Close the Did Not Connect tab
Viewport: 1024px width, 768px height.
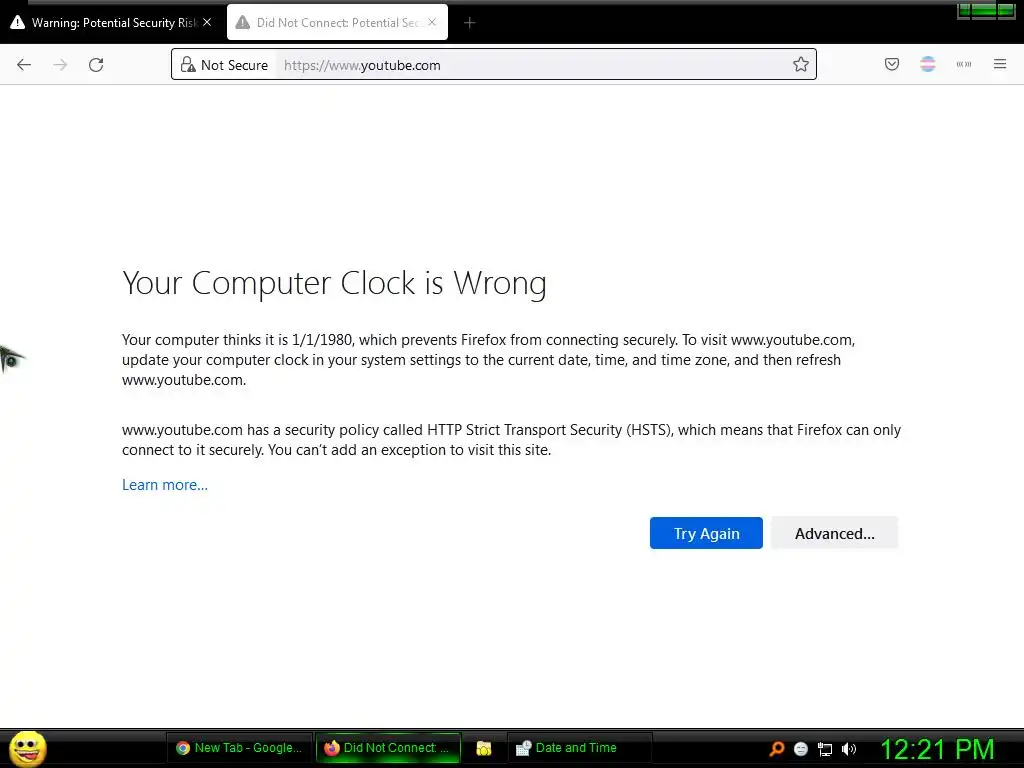pos(432,22)
